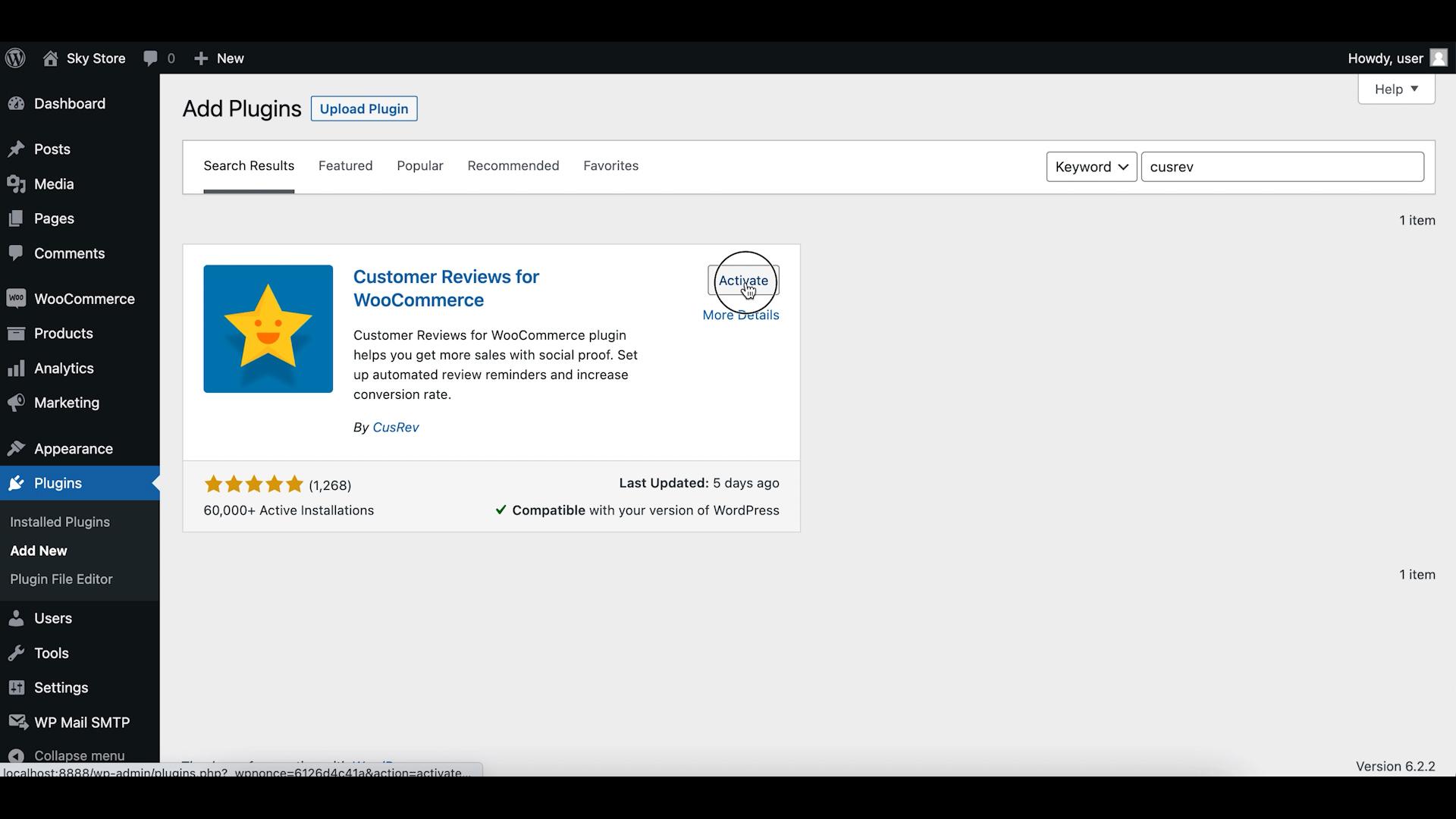The image size is (1456, 819).
Task: Open the Appearance menu label
Action: point(74,449)
